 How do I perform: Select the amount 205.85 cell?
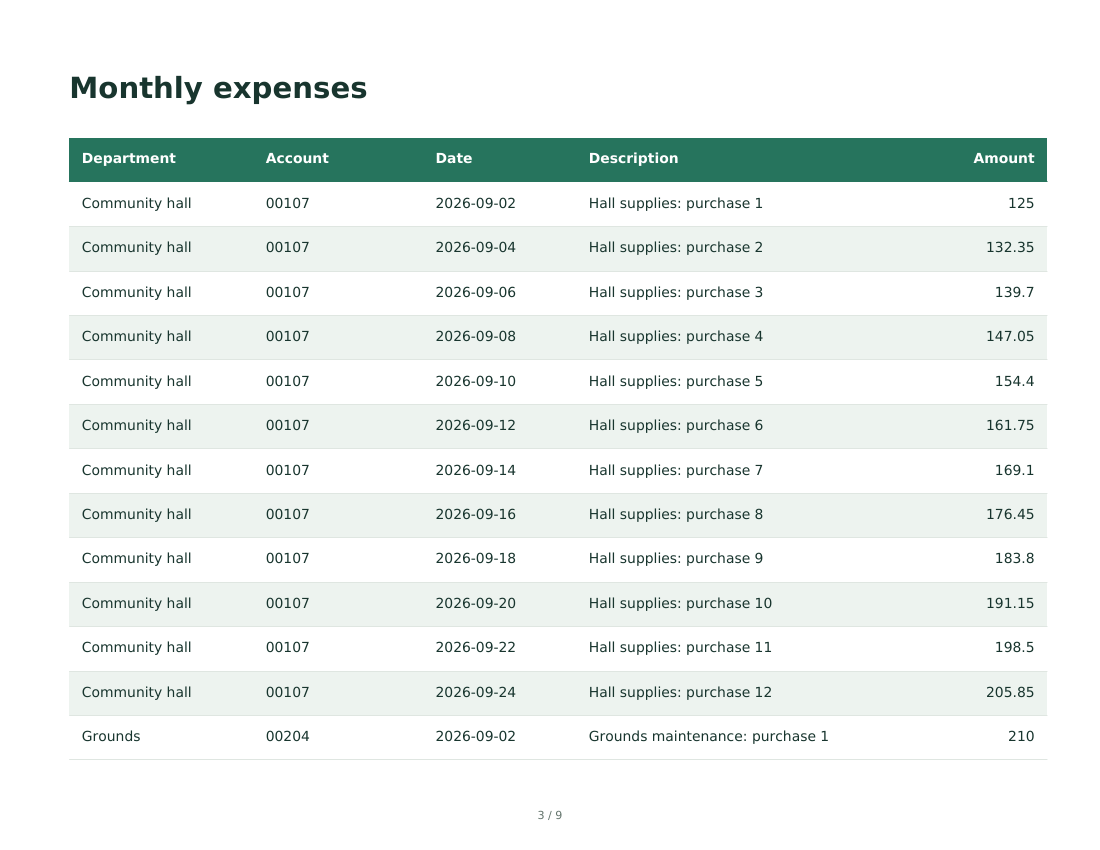pyautogui.click(x=1010, y=693)
